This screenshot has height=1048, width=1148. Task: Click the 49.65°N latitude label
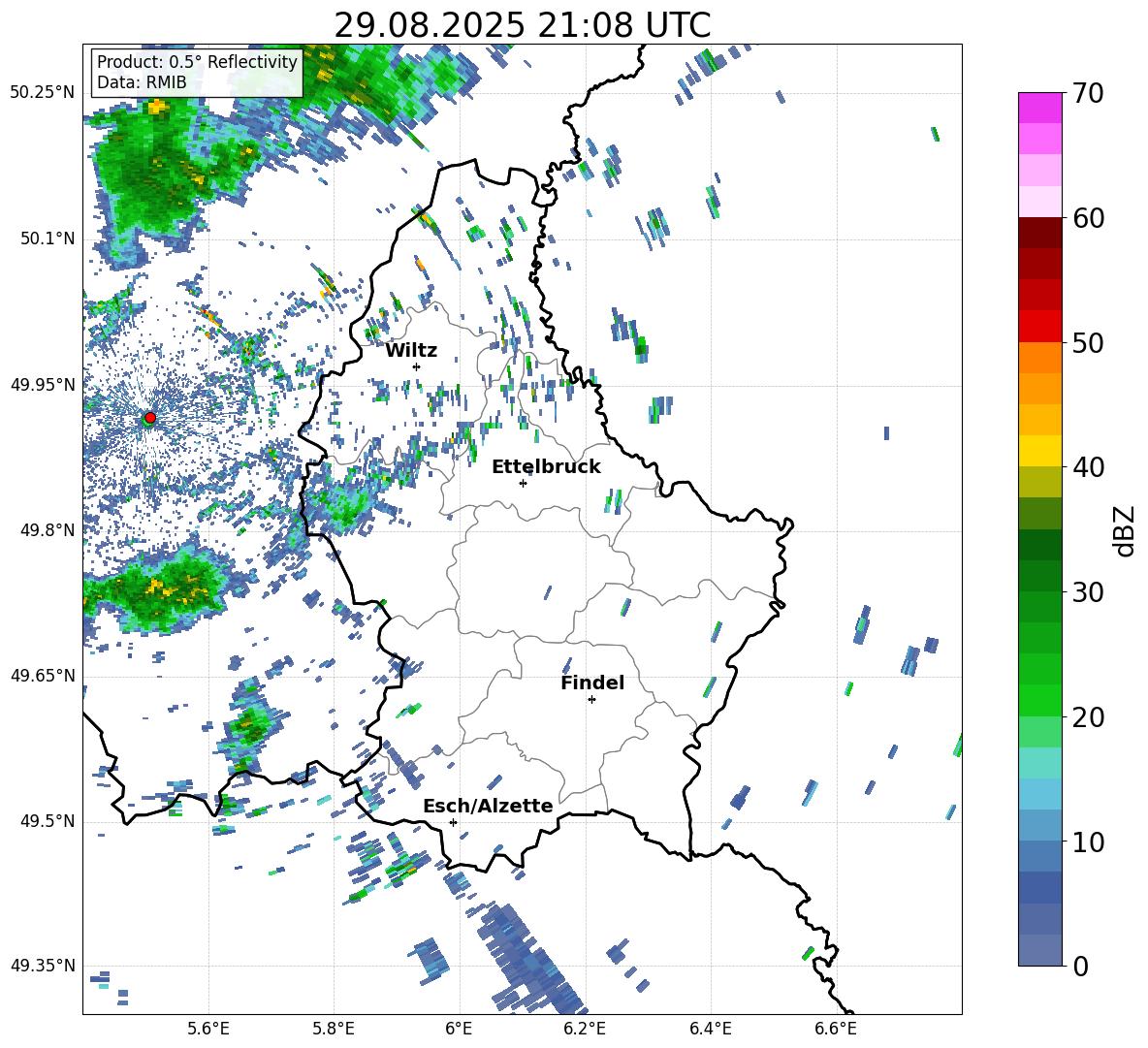[43, 675]
